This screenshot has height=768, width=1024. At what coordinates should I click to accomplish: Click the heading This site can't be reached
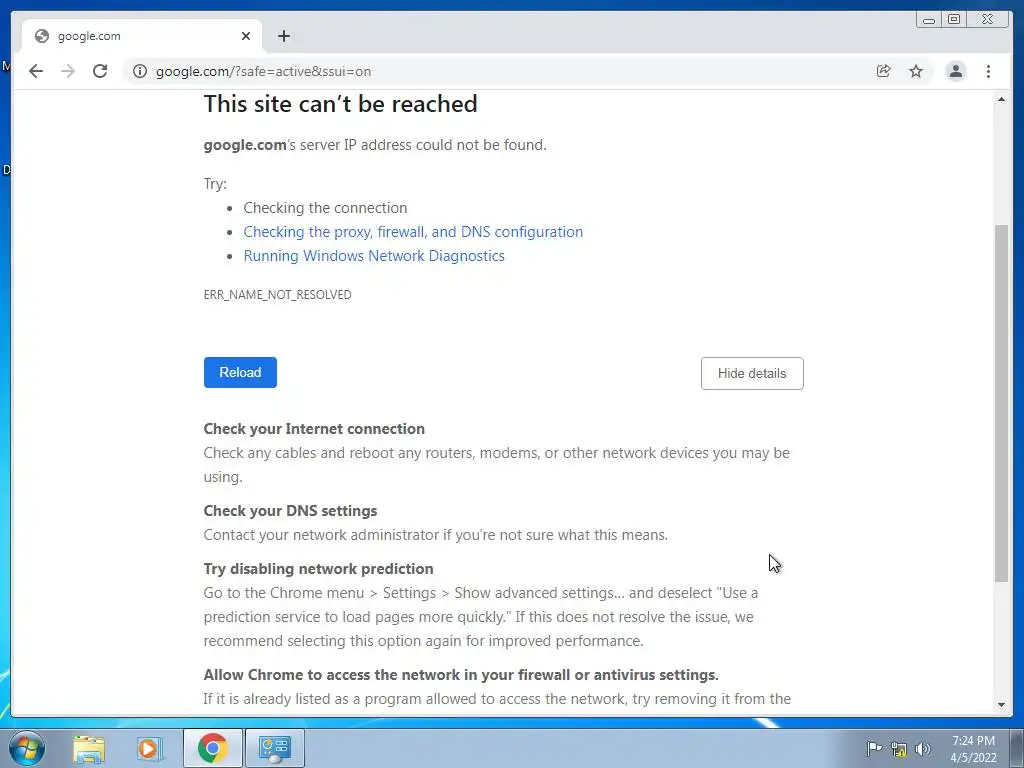[340, 104]
